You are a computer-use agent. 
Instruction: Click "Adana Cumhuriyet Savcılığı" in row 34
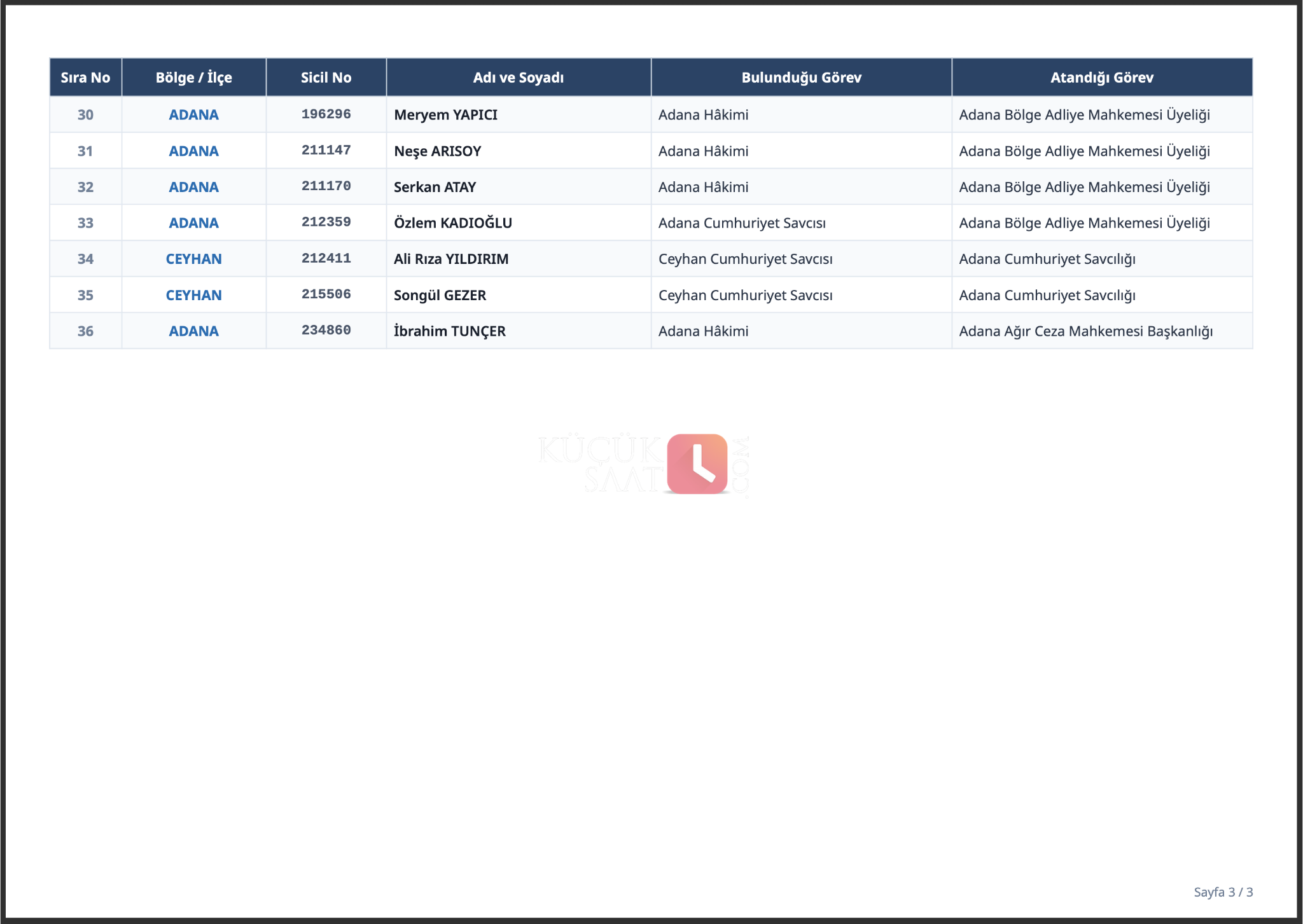[x=1047, y=259]
